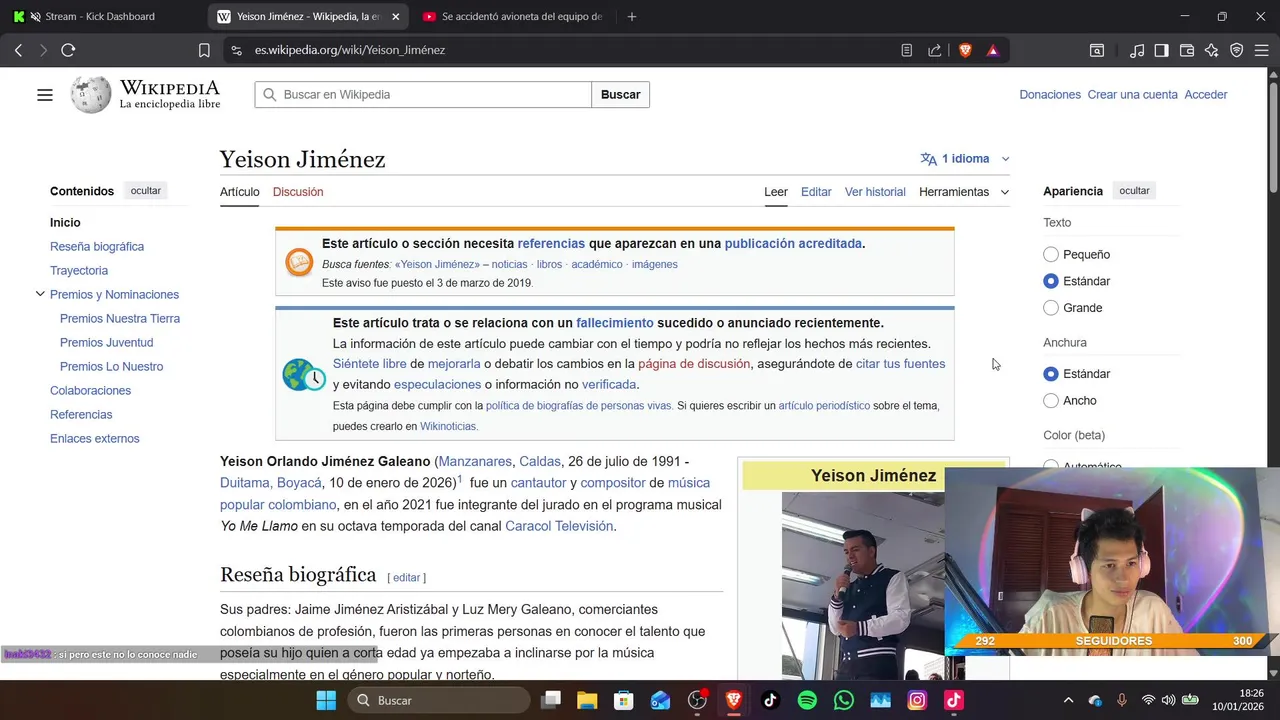Image resolution: width=1280 pixels, height=720 pixels.
Task: Open Brave Rewards triangle icon
Action: (x=992, y=50)
